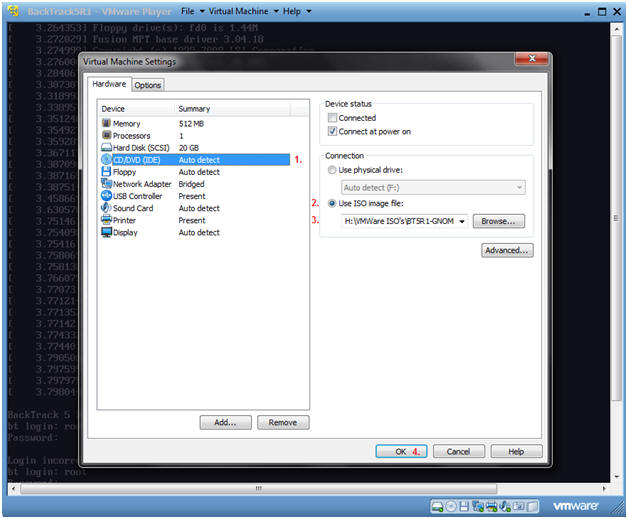Click the Device column header
This screenshot has height=519, width=628.
137,109
